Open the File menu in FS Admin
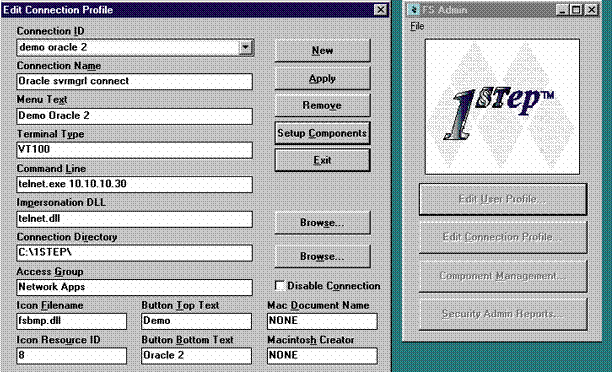 [417, 26]
